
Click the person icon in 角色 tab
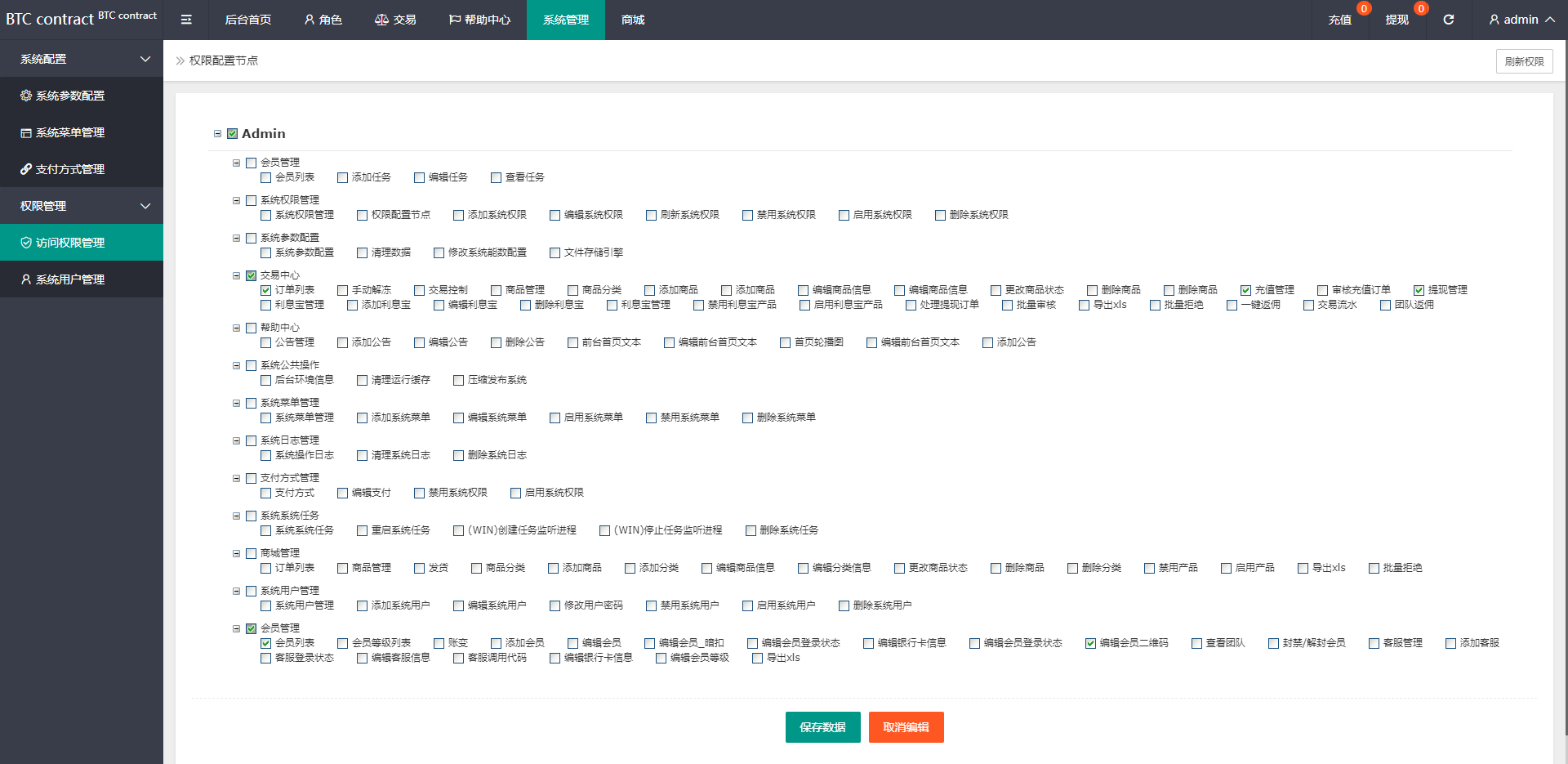[x=310, y=20]
